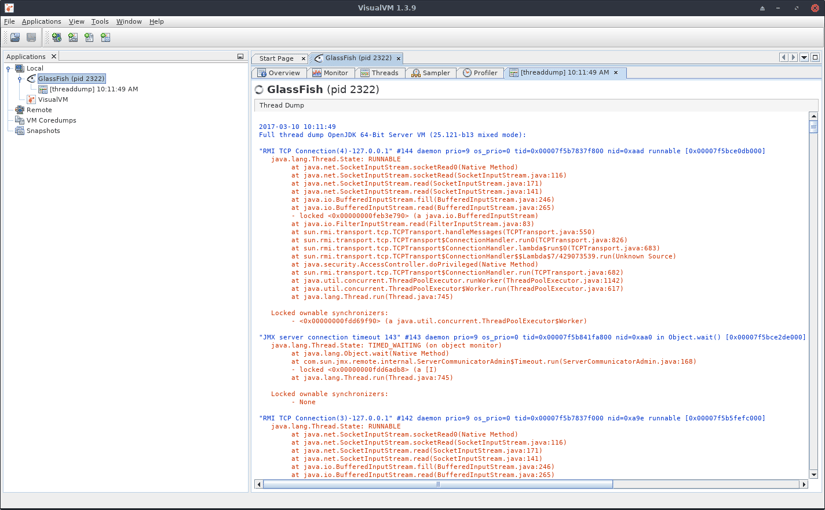Screen dimensions: 825x510
Task: Click the vertical scrollbar up arrow
Action: coord(813,116)
